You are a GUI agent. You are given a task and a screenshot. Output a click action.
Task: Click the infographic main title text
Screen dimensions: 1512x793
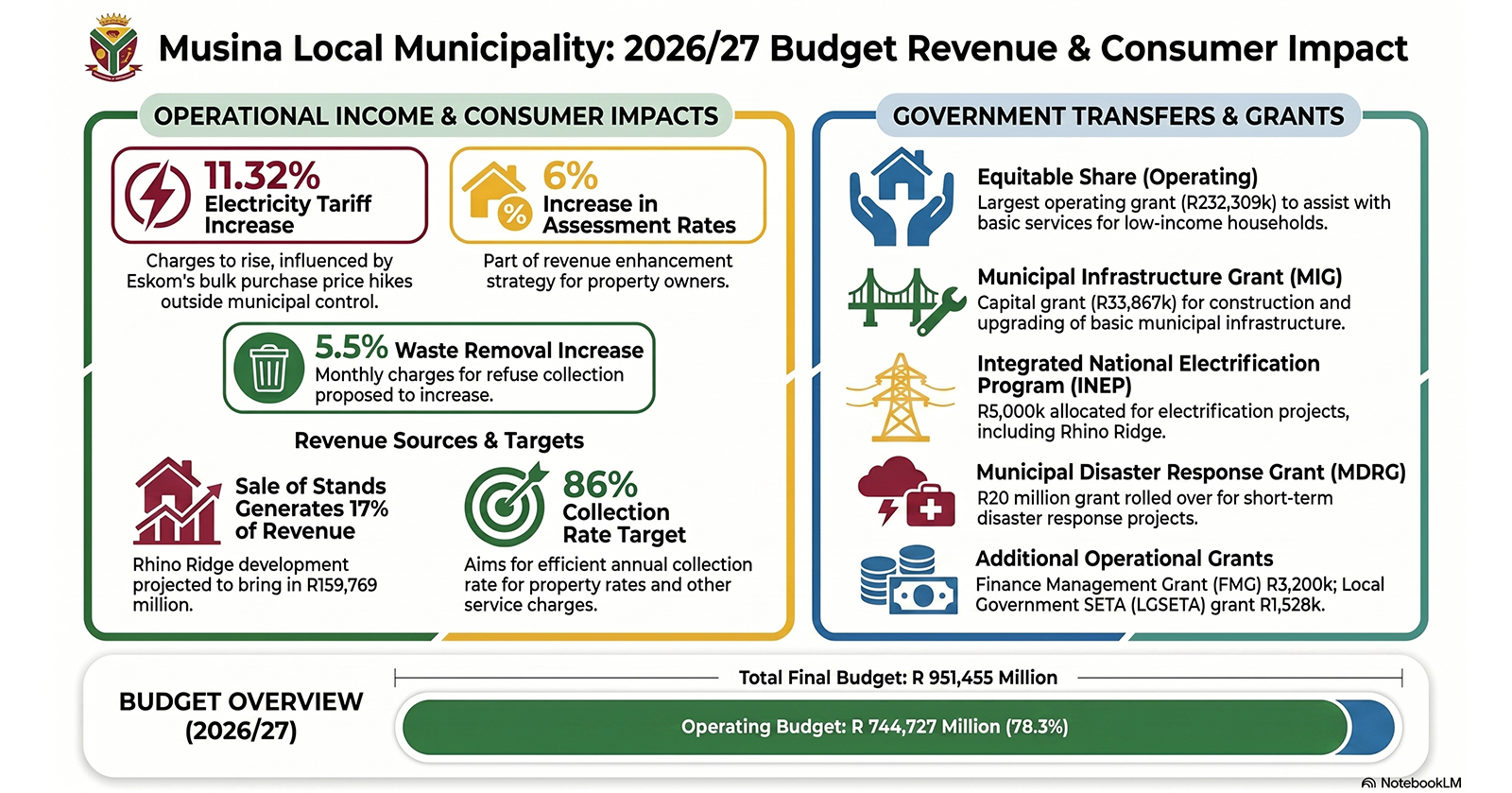point(782,49)
